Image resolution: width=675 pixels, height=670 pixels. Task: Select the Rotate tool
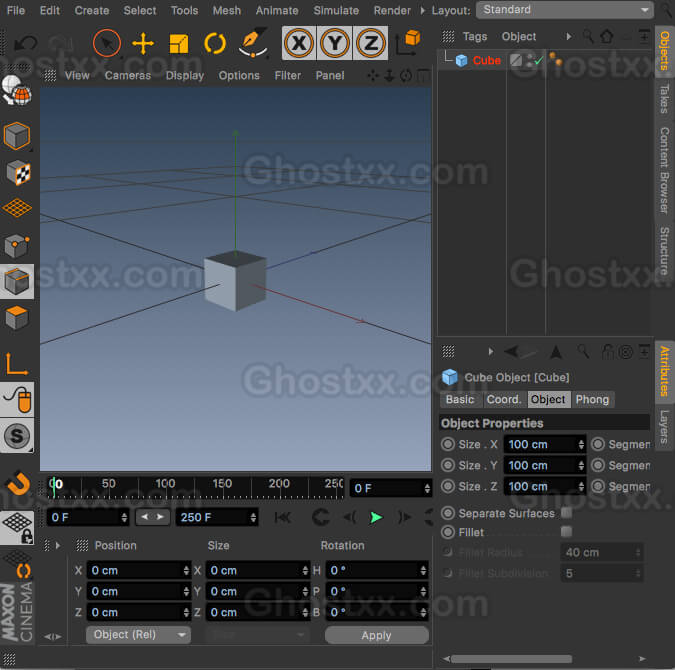click(x=215, y=43)
